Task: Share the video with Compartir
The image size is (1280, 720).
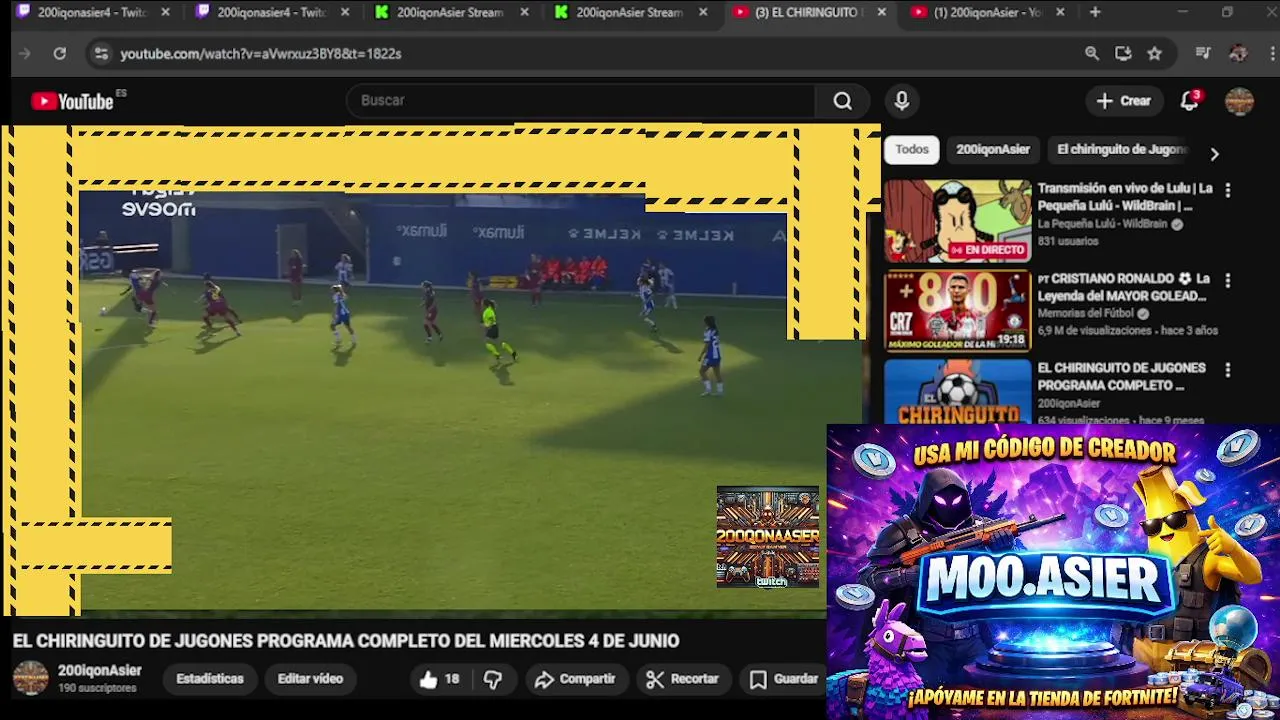Action: tap(575, 679)
